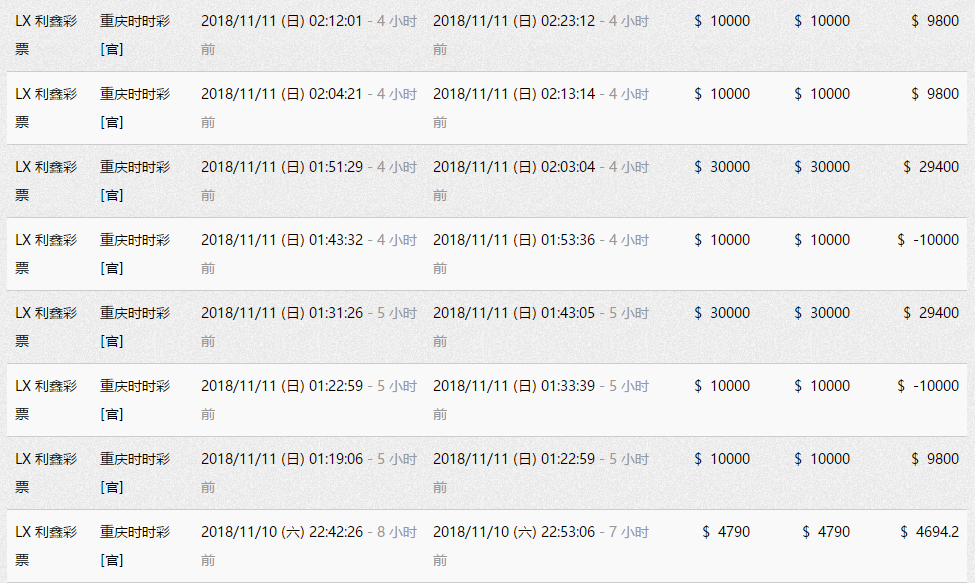Select the 02:03:04 end timestamp
The width and height of the screenshot is (975, 583).
tap(514, 167)
